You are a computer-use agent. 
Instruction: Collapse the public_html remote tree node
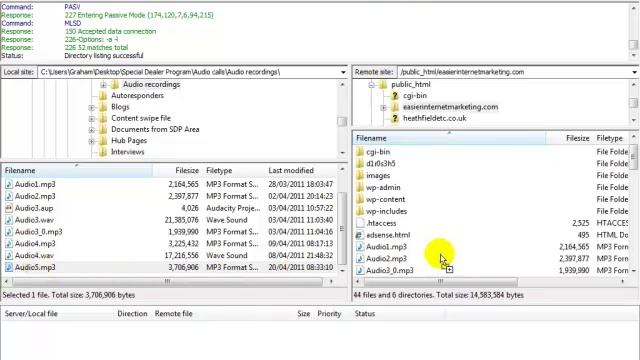tap(371, 85)
